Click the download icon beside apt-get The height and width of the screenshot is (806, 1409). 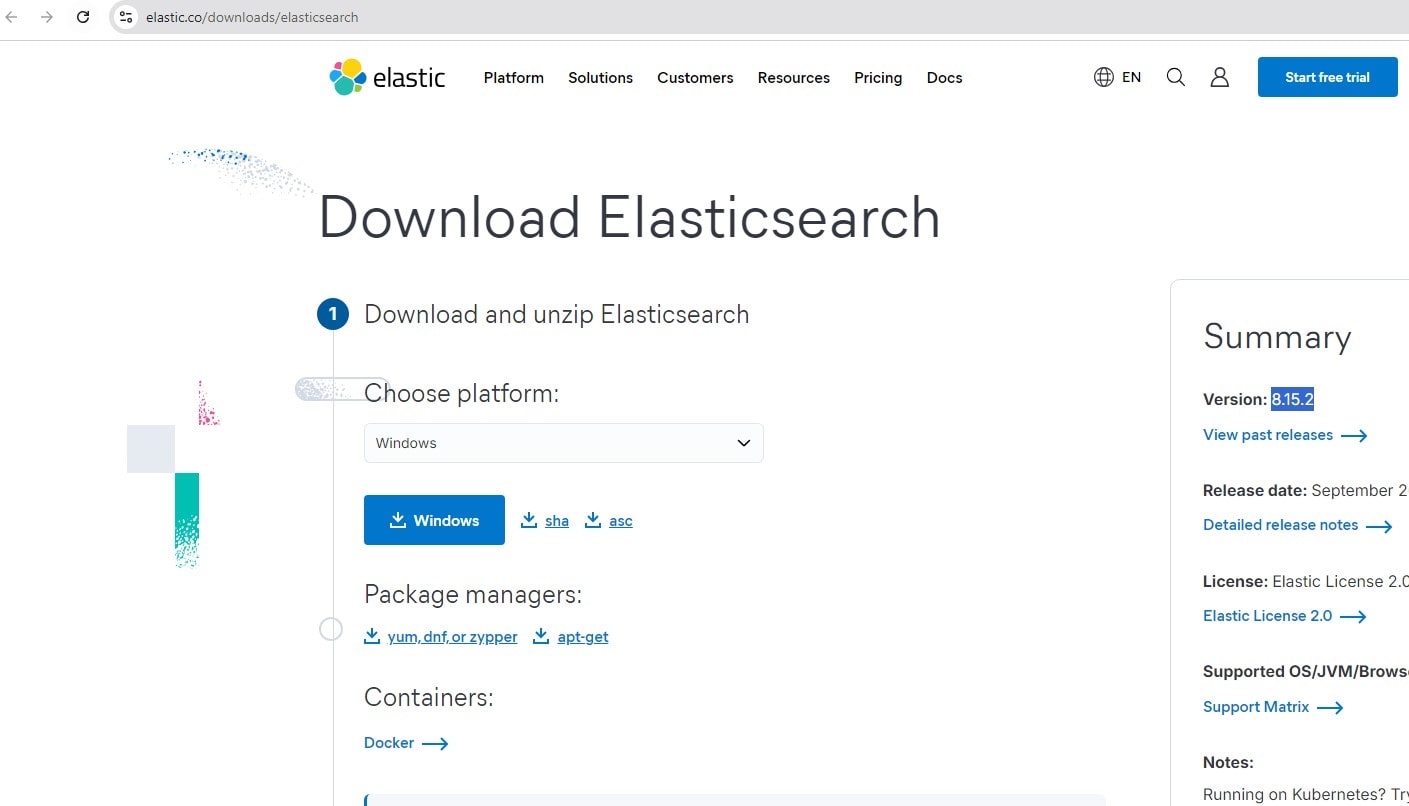(x=541, y=636)
